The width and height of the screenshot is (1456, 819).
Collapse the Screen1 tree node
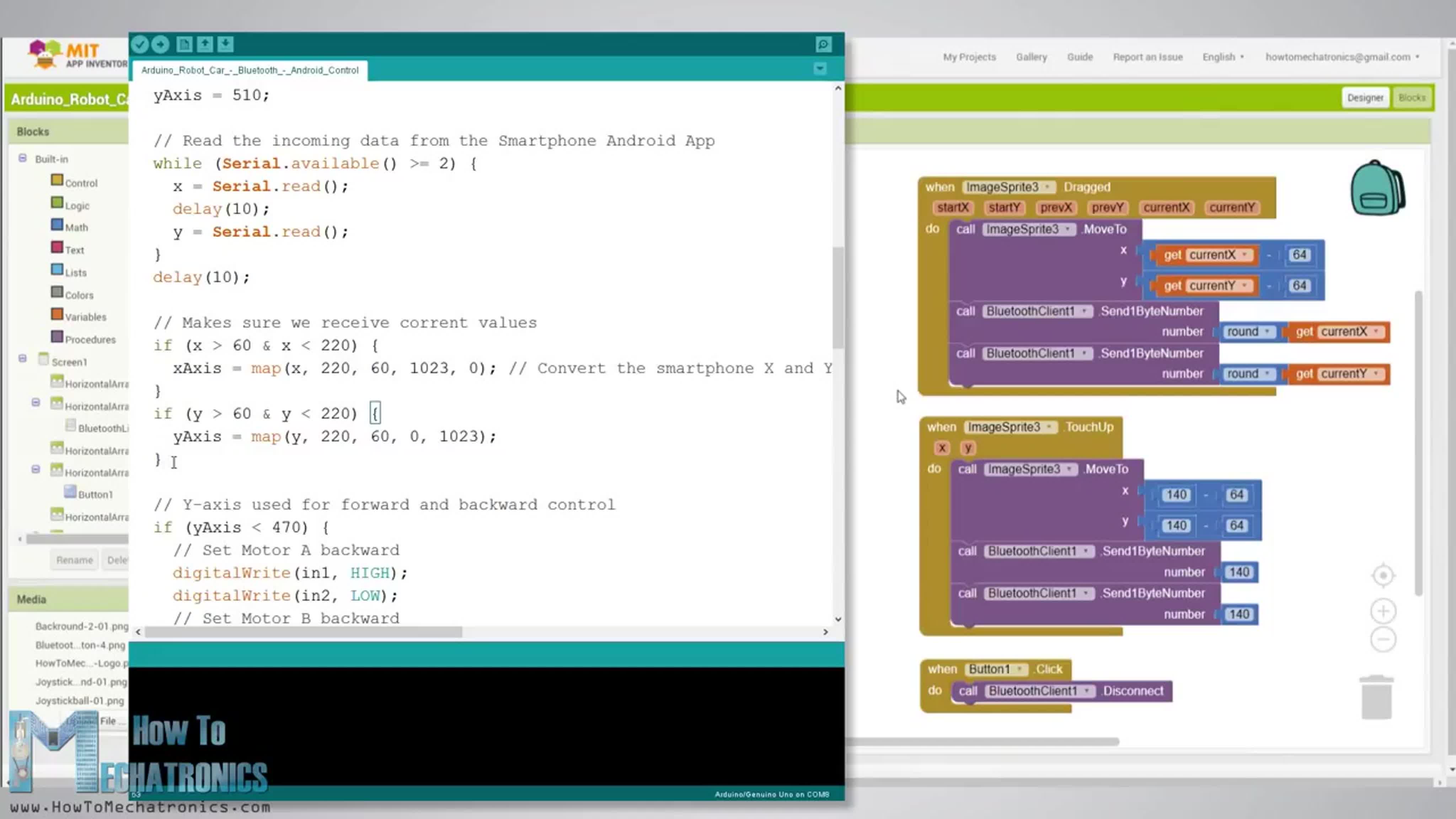tap(23, 358)
